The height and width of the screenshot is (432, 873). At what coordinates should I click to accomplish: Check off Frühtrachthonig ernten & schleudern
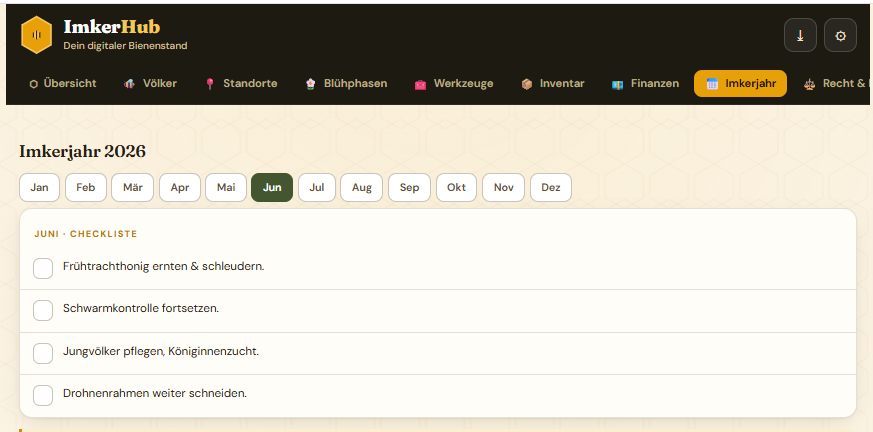coord(43,268)
